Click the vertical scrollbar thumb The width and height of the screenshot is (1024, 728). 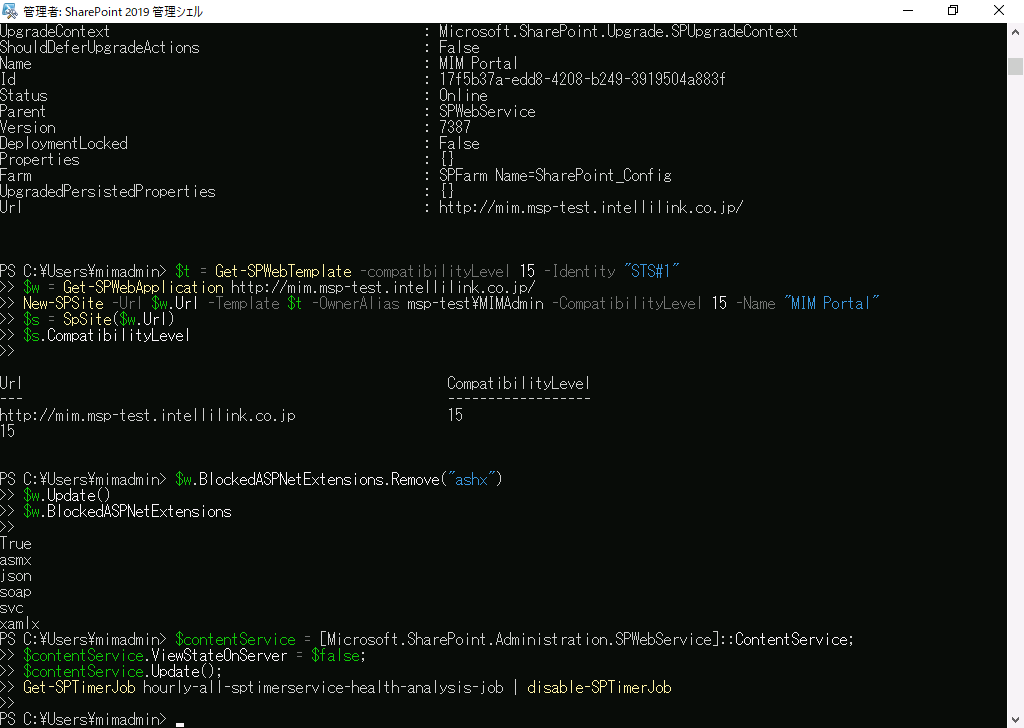coord(1015,67)
